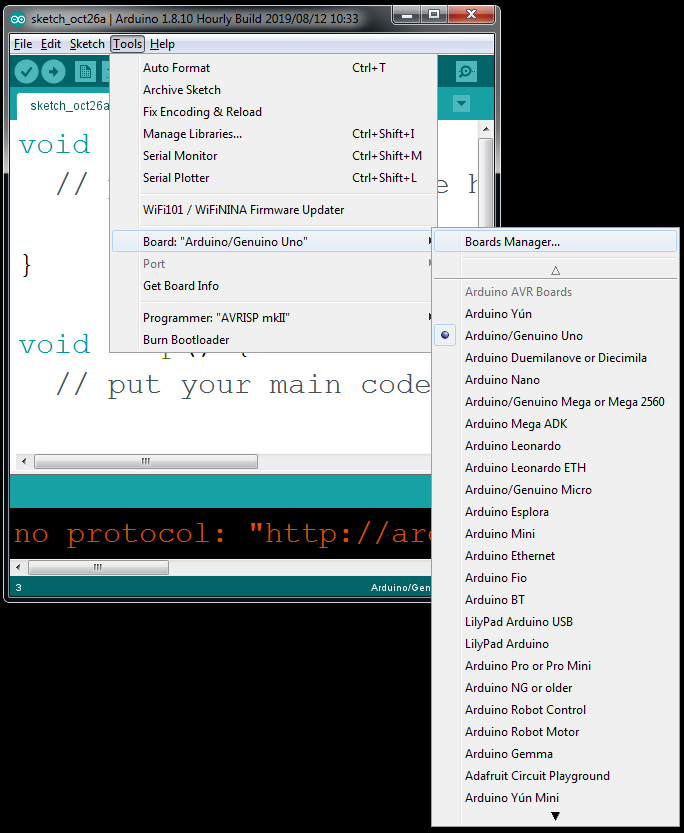The width and height of the screenshot is (684, 833).
Task: Open the Sketch menu
Action: (87, 44)
